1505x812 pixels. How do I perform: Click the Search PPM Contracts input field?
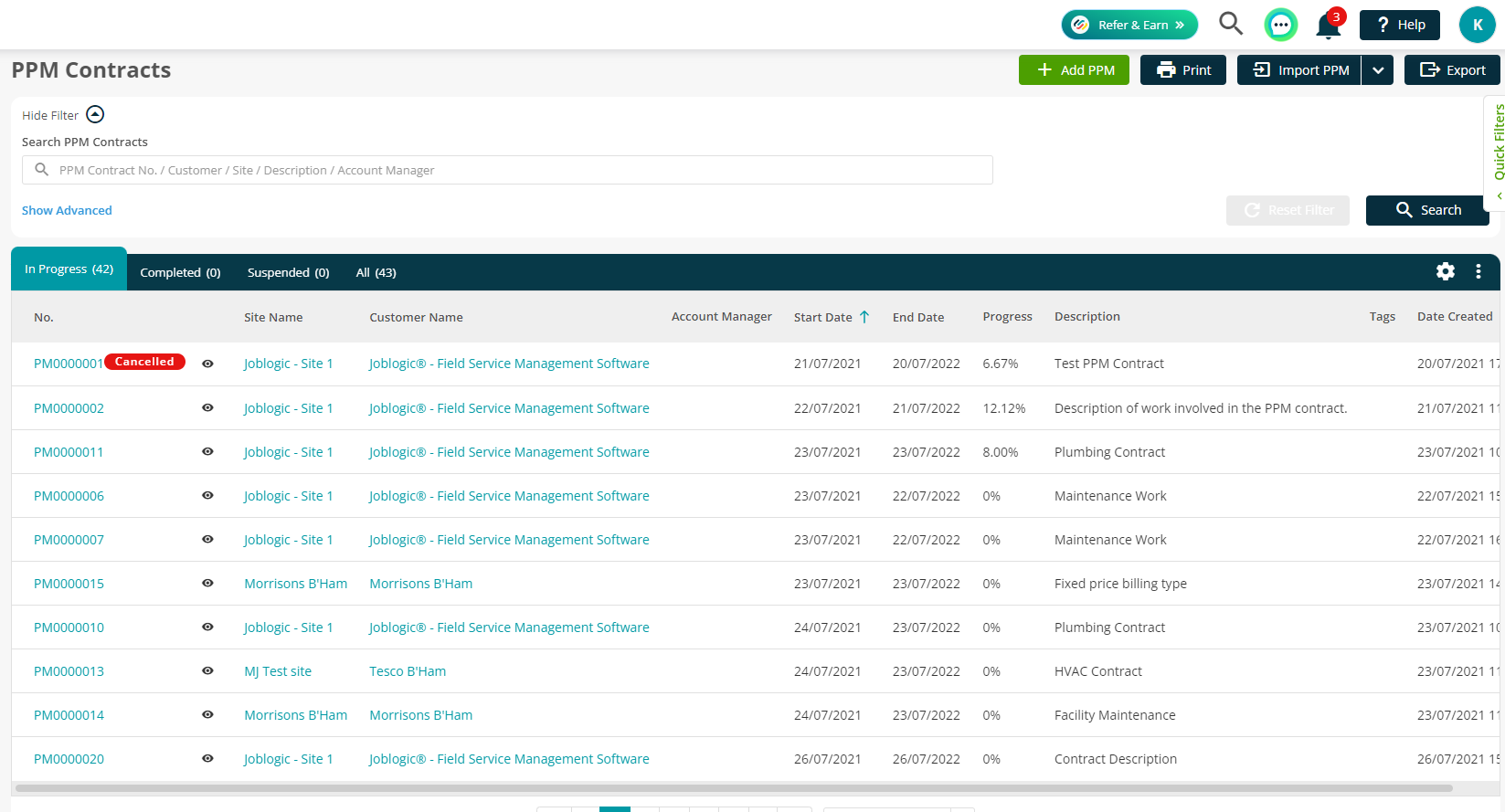coord(507,170)
